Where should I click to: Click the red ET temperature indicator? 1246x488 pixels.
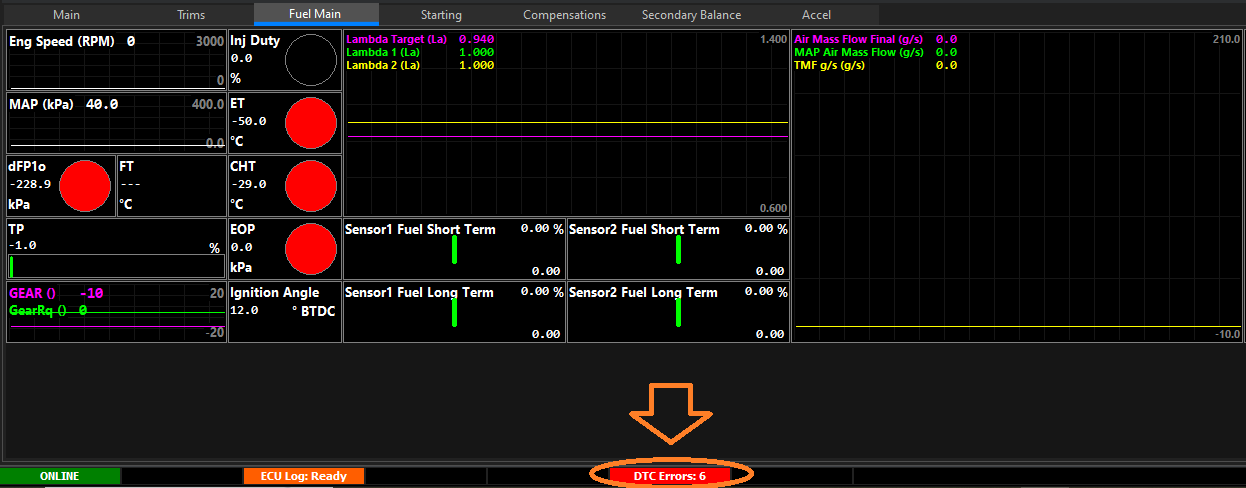[310, 123]
